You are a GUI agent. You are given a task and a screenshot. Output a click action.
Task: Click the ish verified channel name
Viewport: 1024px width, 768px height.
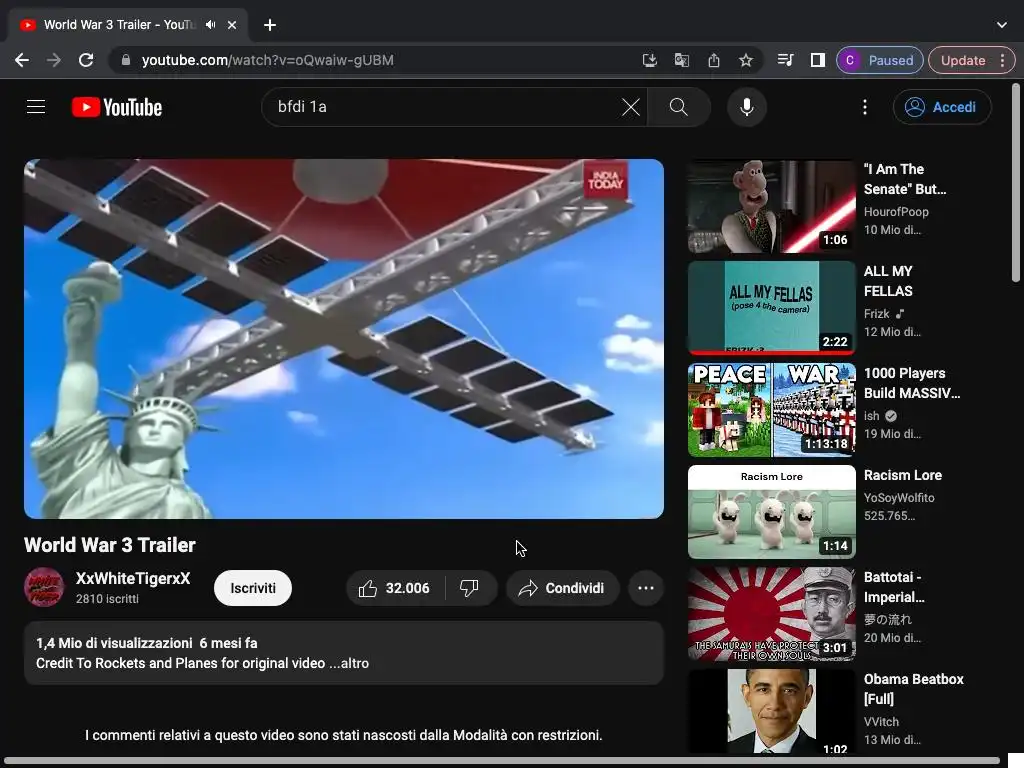point(871,415)
